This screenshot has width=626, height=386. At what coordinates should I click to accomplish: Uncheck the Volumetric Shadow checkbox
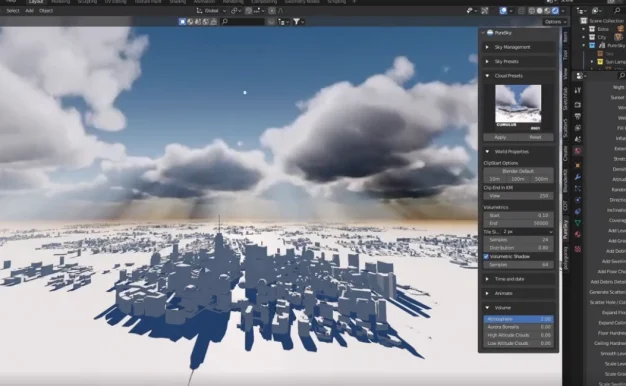(x=486, y=256)
